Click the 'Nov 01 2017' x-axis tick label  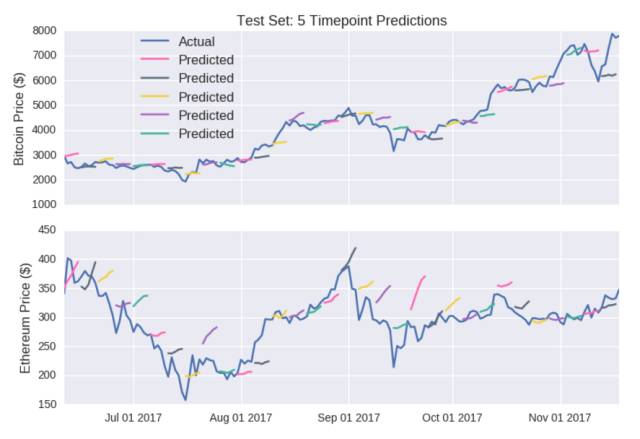(x=560, y=418)
